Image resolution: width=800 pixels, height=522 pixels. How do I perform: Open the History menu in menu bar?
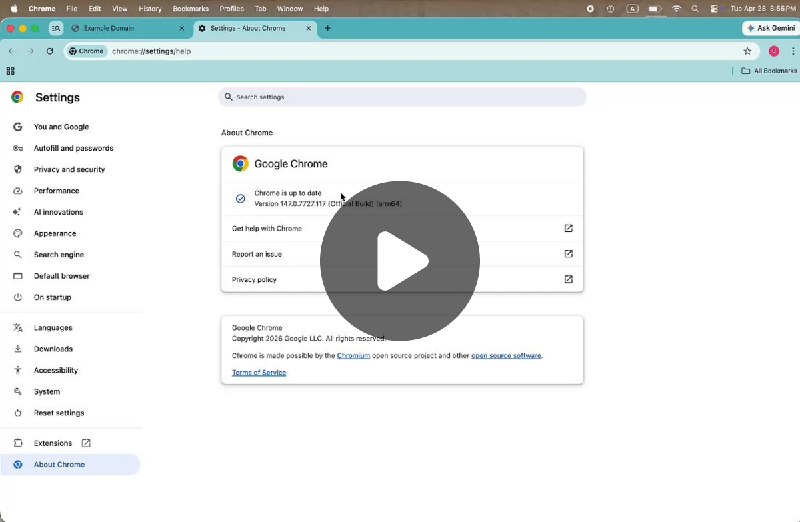(x=150, y=9)
